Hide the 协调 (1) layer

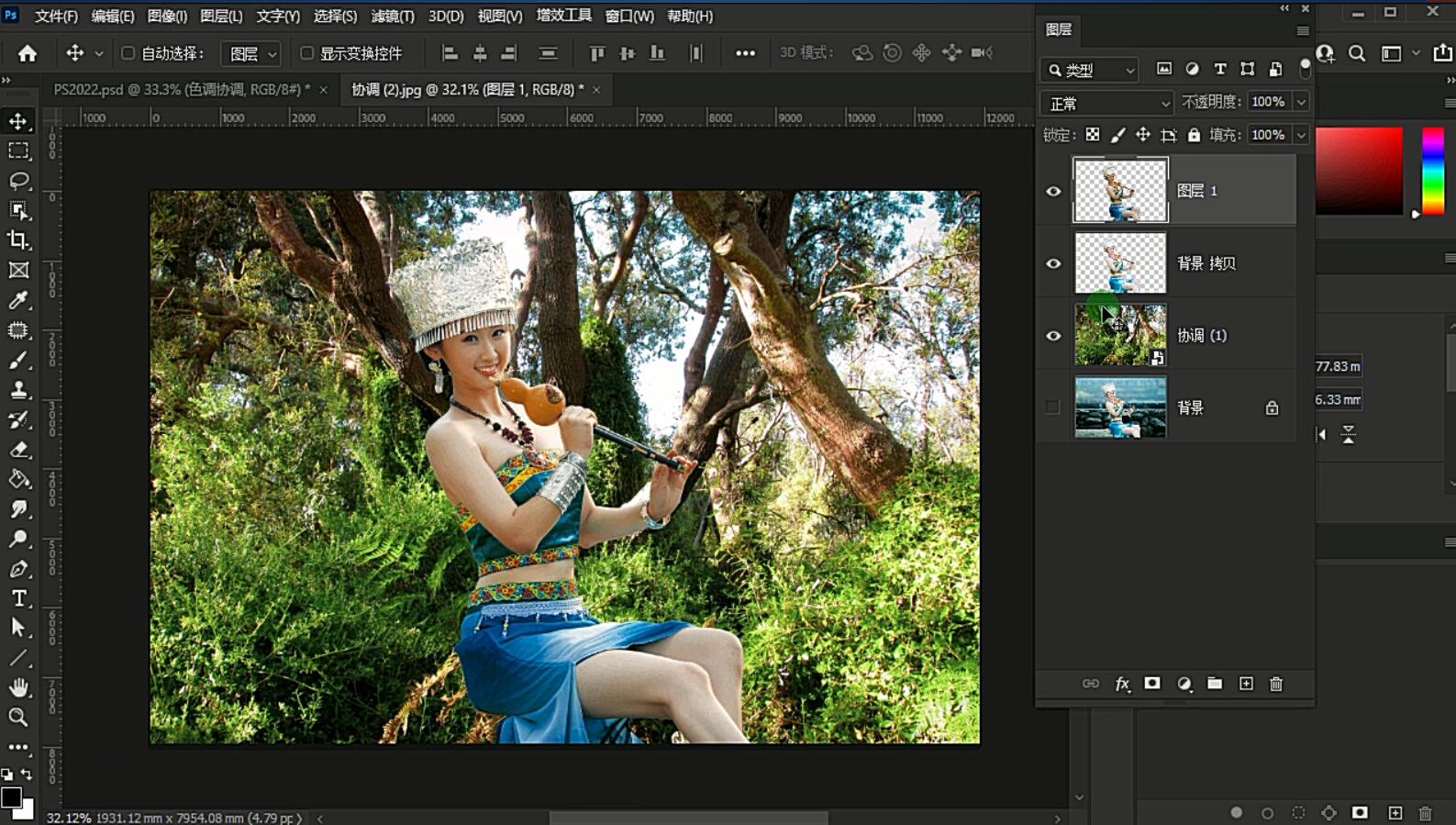pyautogui.click(x=1053, y=336)
